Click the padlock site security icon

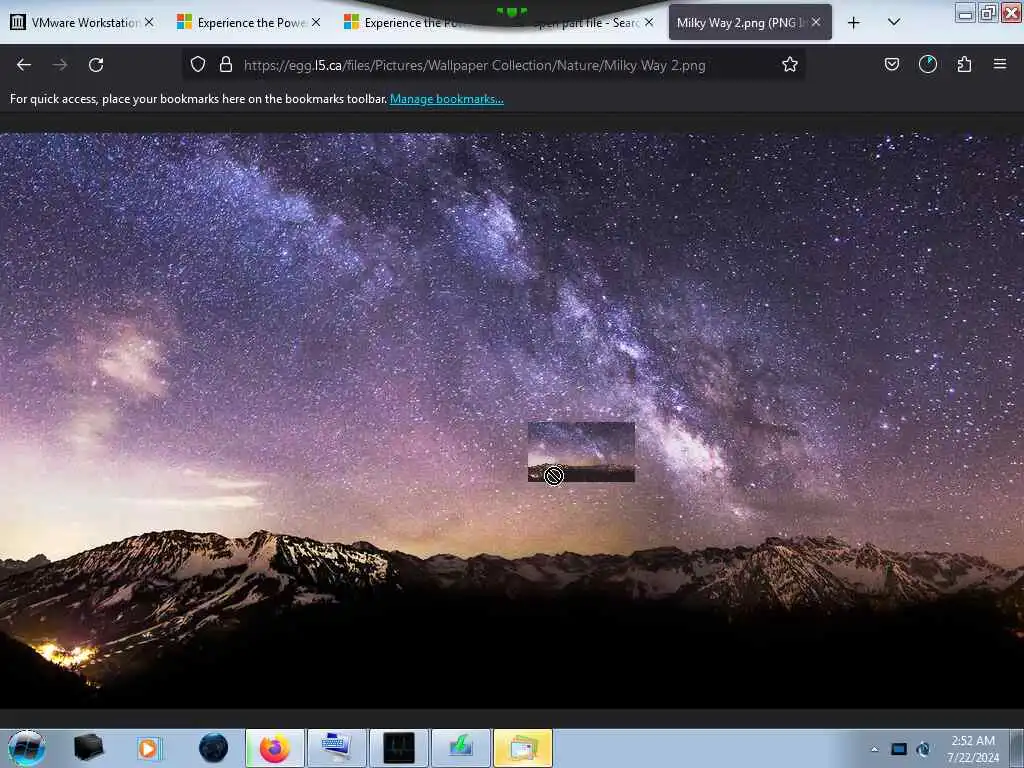(226, 64)
